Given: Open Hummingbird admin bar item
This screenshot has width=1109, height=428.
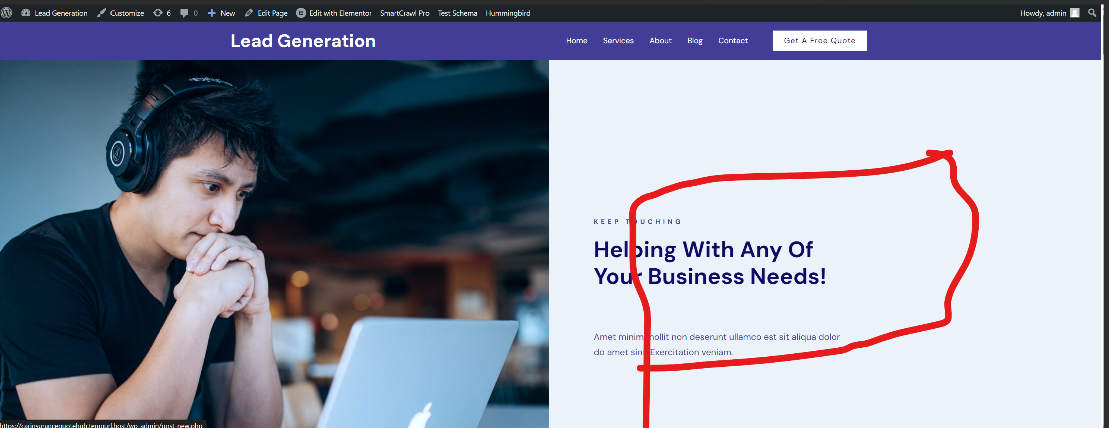Looking at the screenshot, I should tap(508, 13).
